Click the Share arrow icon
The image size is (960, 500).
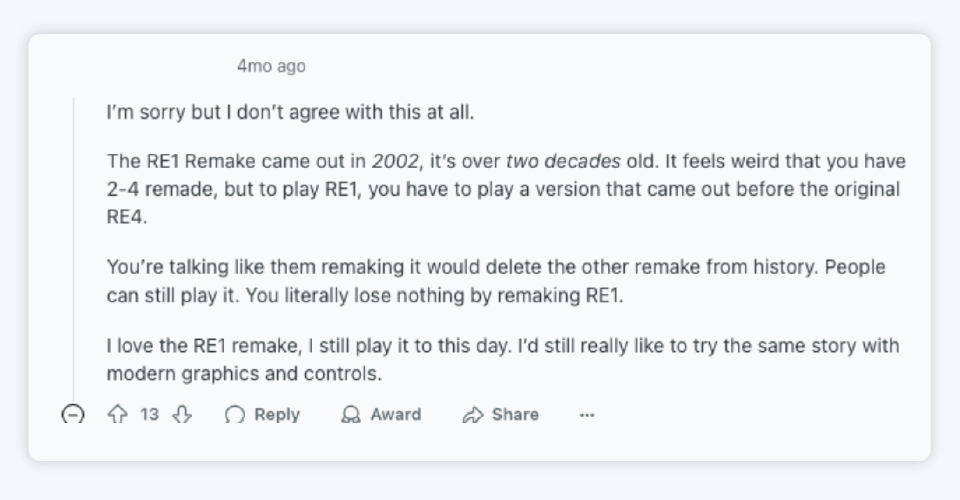click(x=472, y=415)
